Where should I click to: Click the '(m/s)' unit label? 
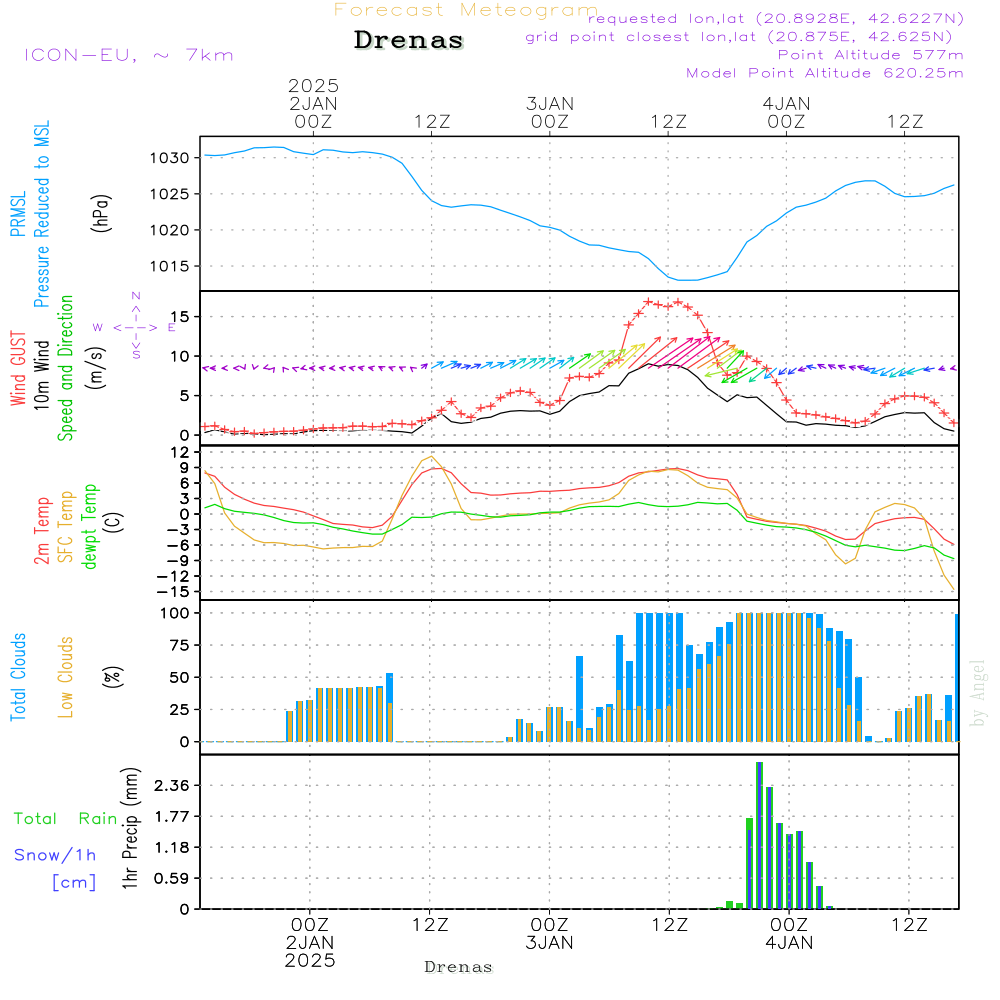(x=96, y=369)
